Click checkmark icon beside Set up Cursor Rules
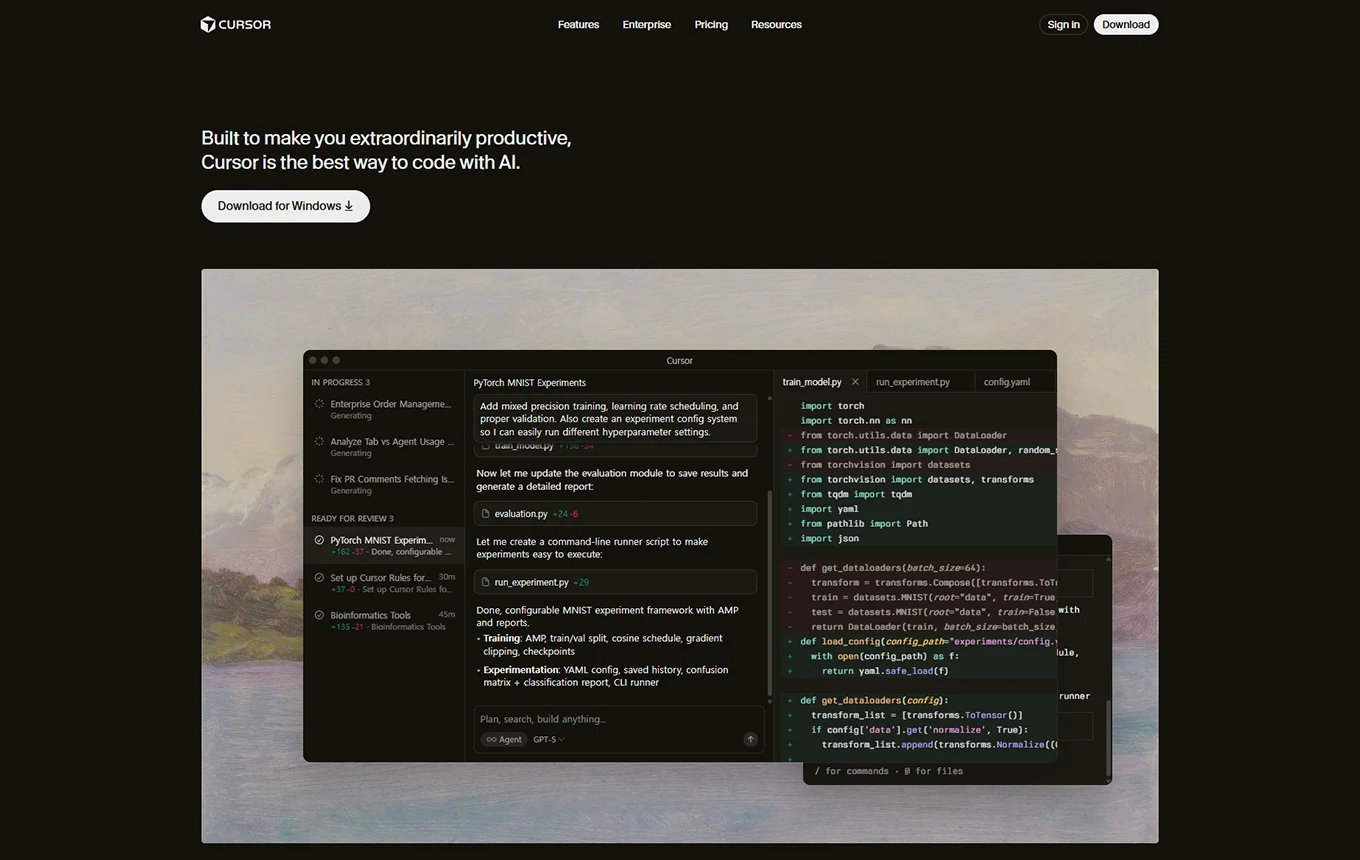Viewport: 1360px width, 860px height. pyautogui.click(x=319, y=578)
